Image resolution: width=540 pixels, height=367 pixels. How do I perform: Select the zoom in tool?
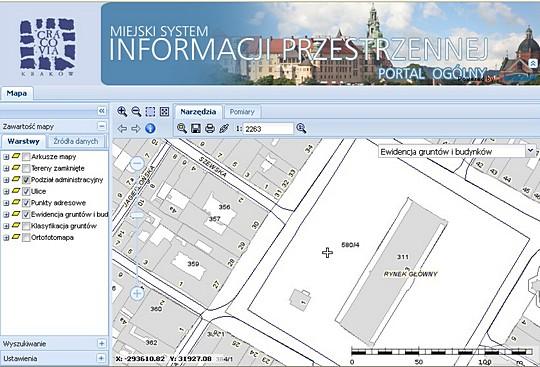tap(122, 112)
